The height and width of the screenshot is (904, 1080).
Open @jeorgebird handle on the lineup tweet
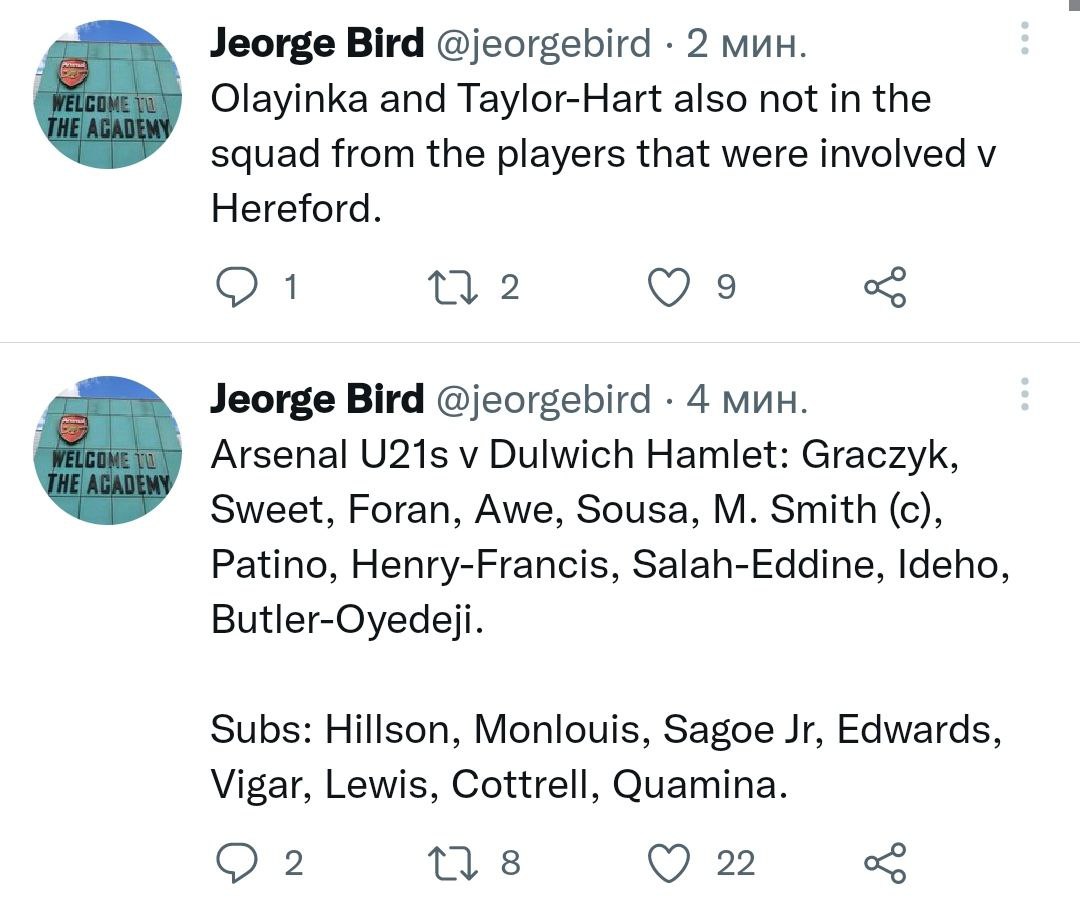pyautogui.click(x=541, y=400)
